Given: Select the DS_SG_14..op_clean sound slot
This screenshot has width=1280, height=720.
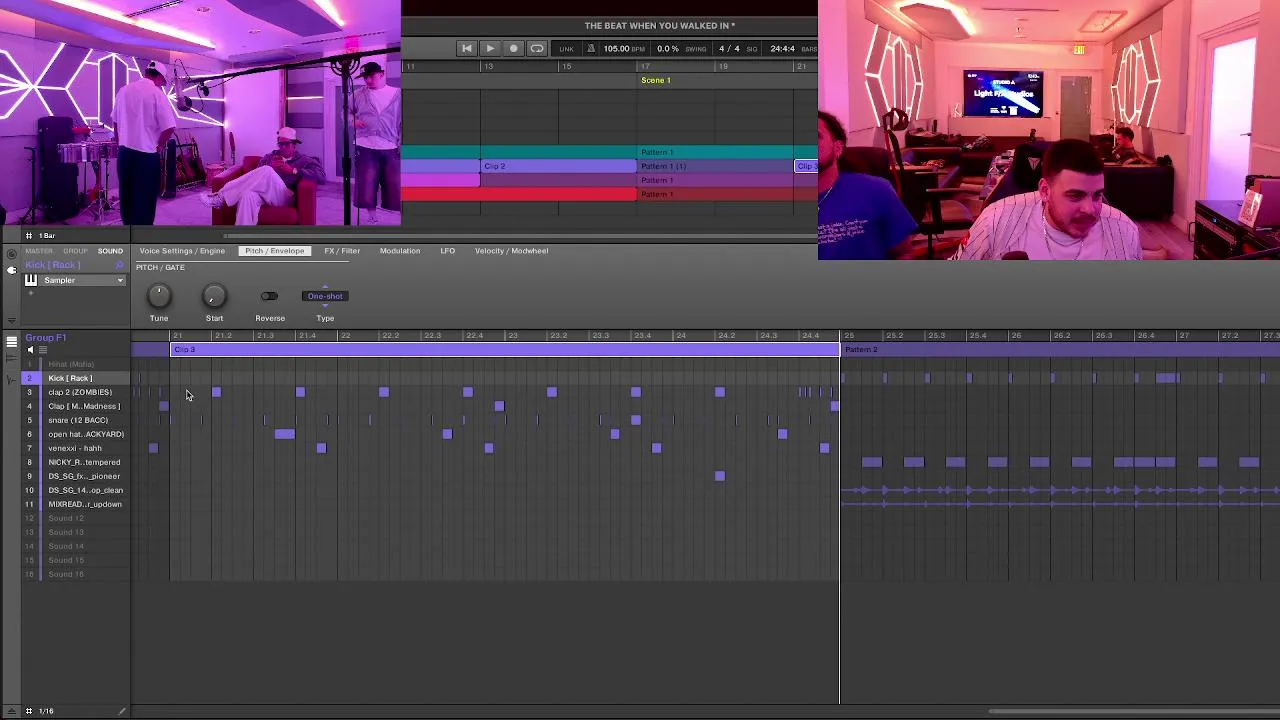Looking at the screenshot, I should [x=76, y=490].
